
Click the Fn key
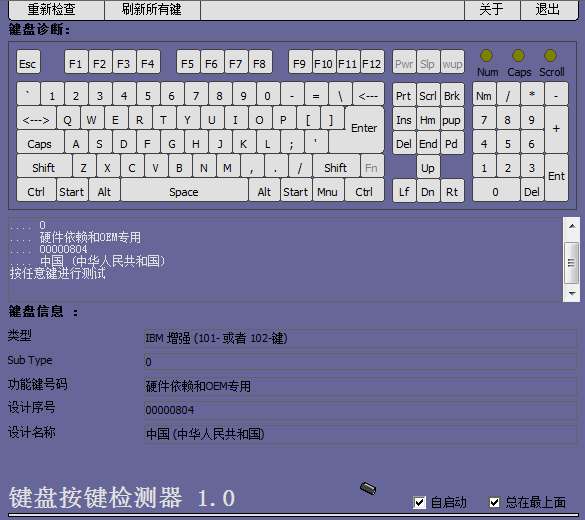coord(372,166)
